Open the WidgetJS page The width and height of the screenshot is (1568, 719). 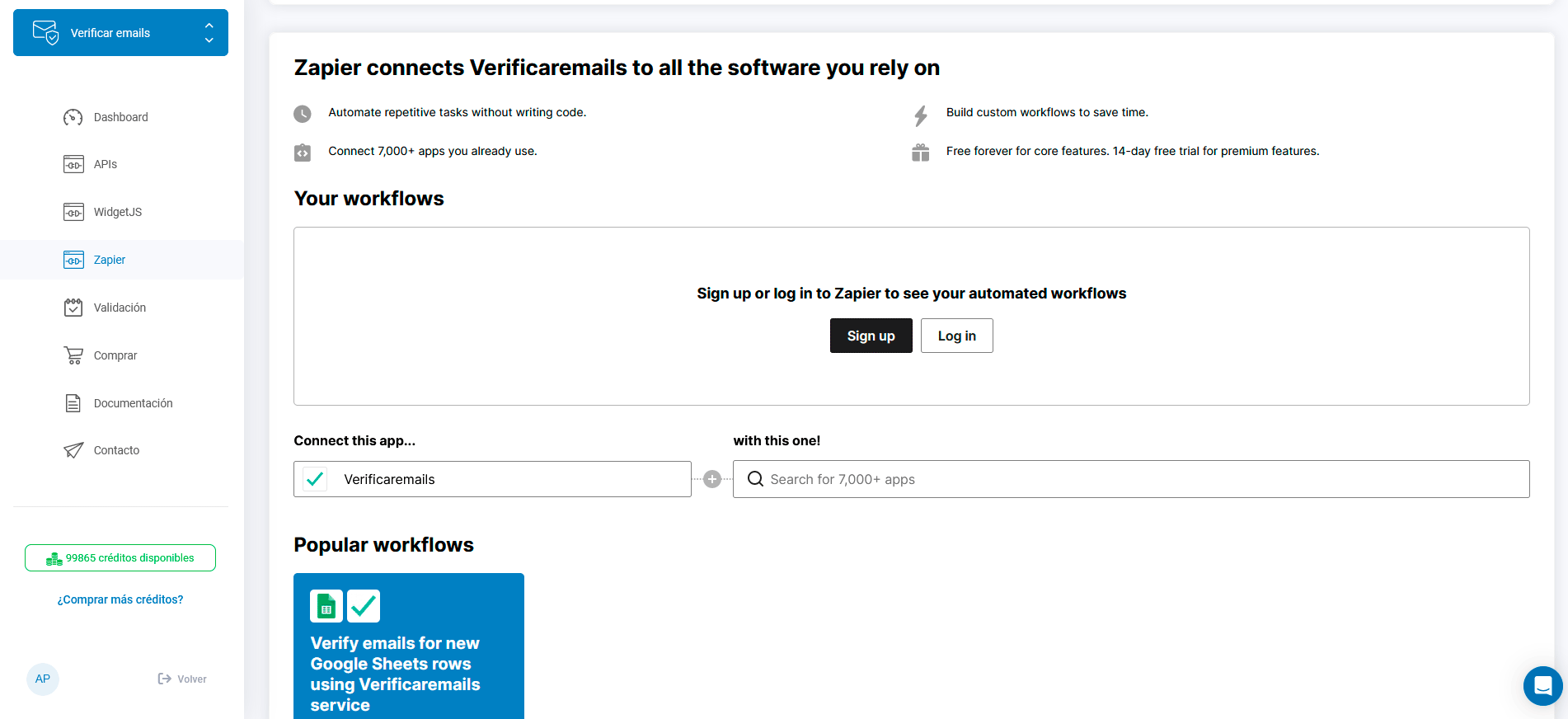coord(118,212)
